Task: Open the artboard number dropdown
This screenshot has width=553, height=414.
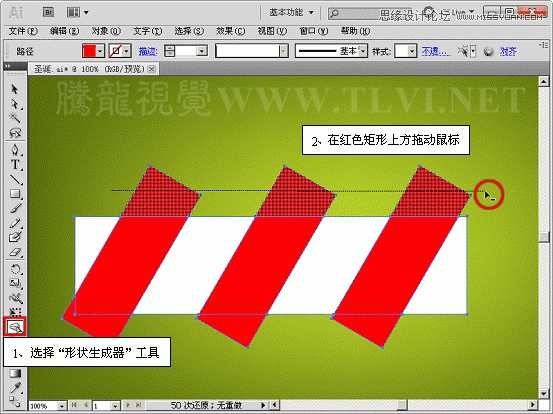Action: click(116, 406)
